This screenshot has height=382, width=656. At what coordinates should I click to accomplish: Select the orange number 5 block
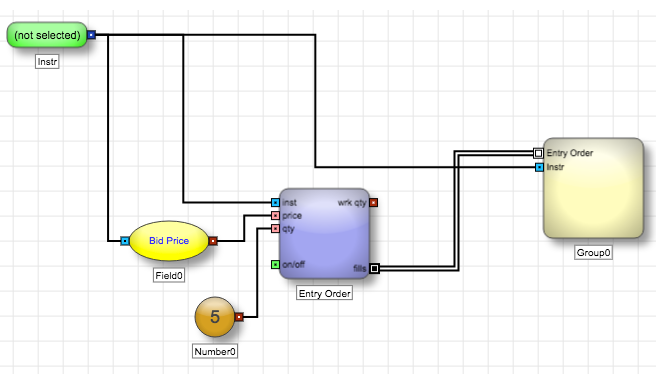[x=215, y=317]
